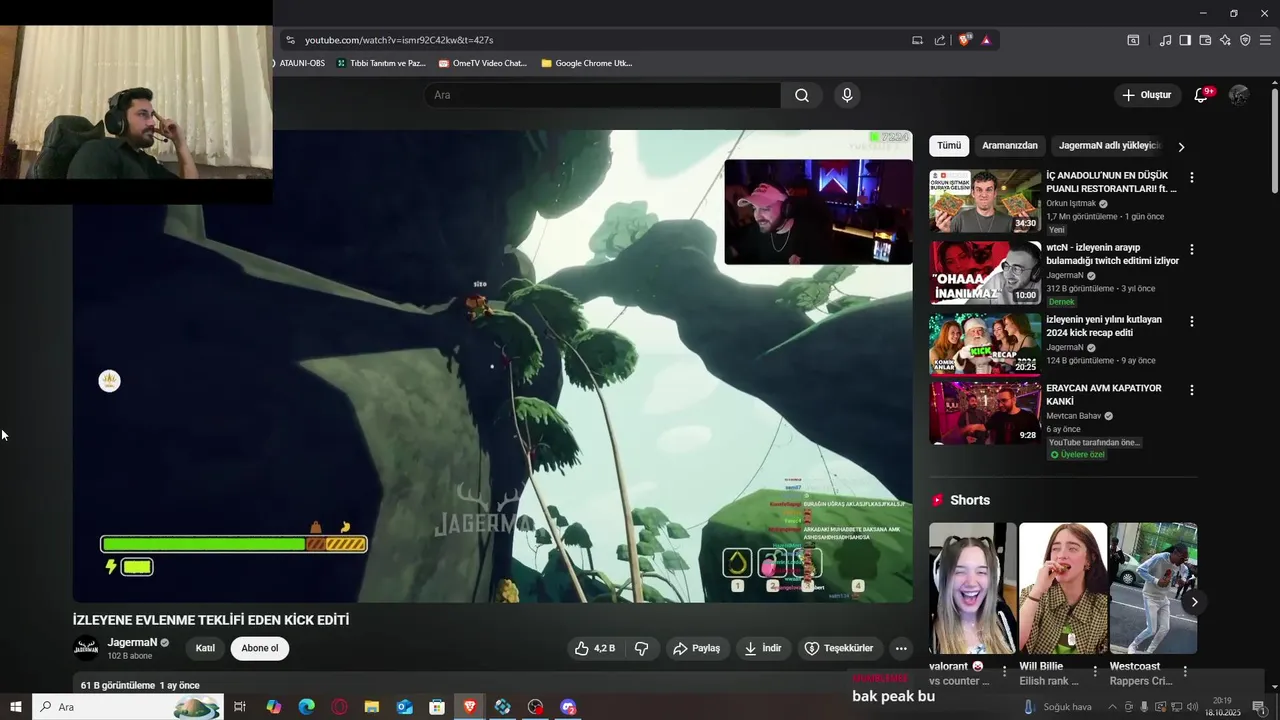
Task: Click the YouTube search magnifier button
Action: [802, 95]
